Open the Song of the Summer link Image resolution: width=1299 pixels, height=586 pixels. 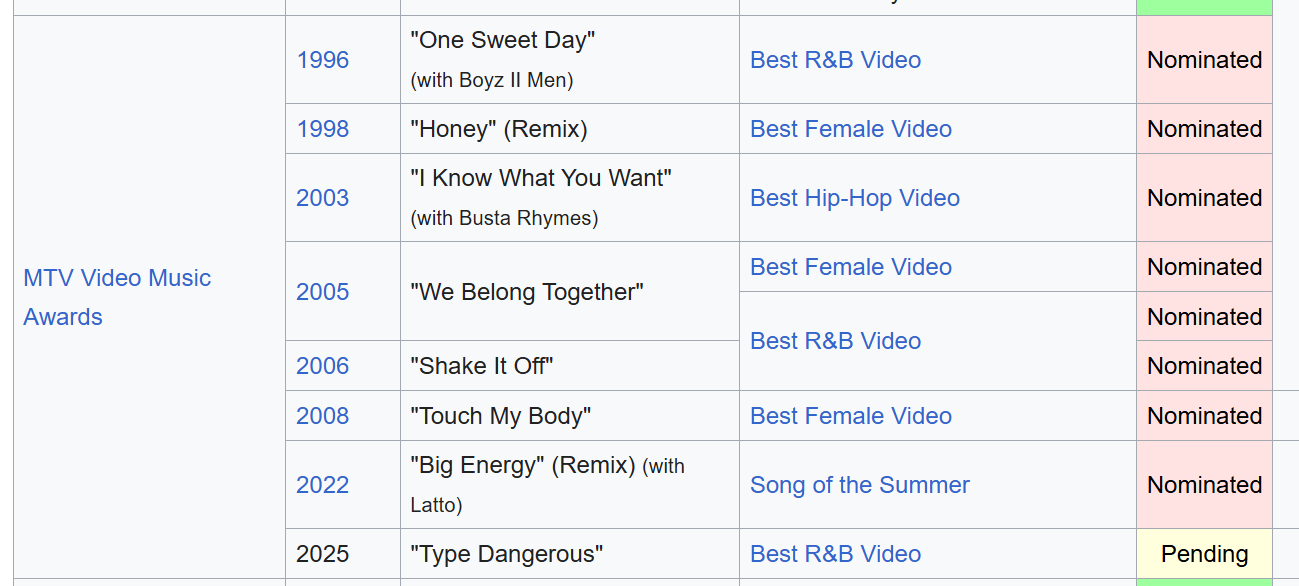[859, 485]
